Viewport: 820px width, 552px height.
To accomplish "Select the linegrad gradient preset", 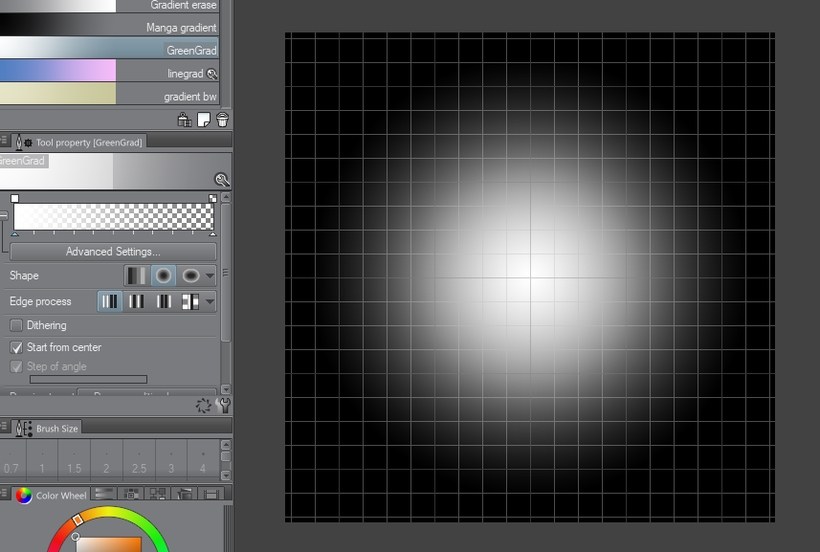I will pos(109,74).
